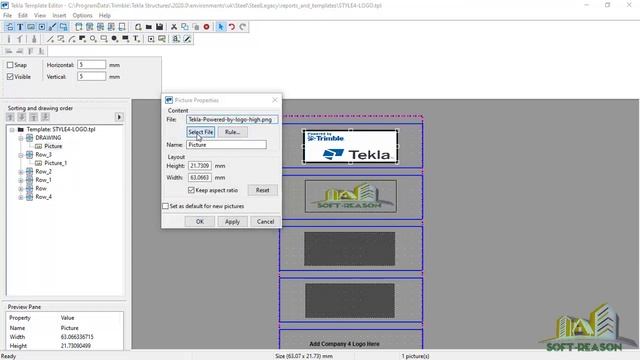The width and height of the screenshot is (640, 360).
Task: Expand the Row_2 tree node
Action: 21,172
